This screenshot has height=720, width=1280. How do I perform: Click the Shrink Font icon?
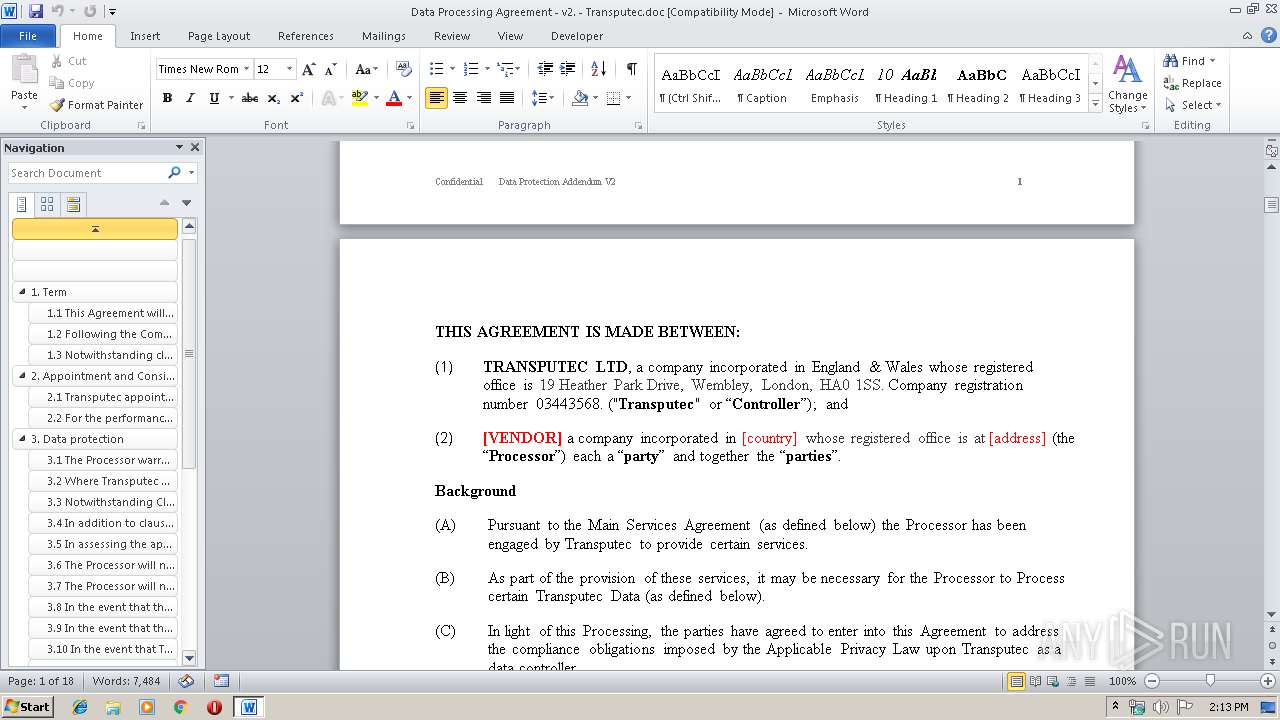pos(332,69)
